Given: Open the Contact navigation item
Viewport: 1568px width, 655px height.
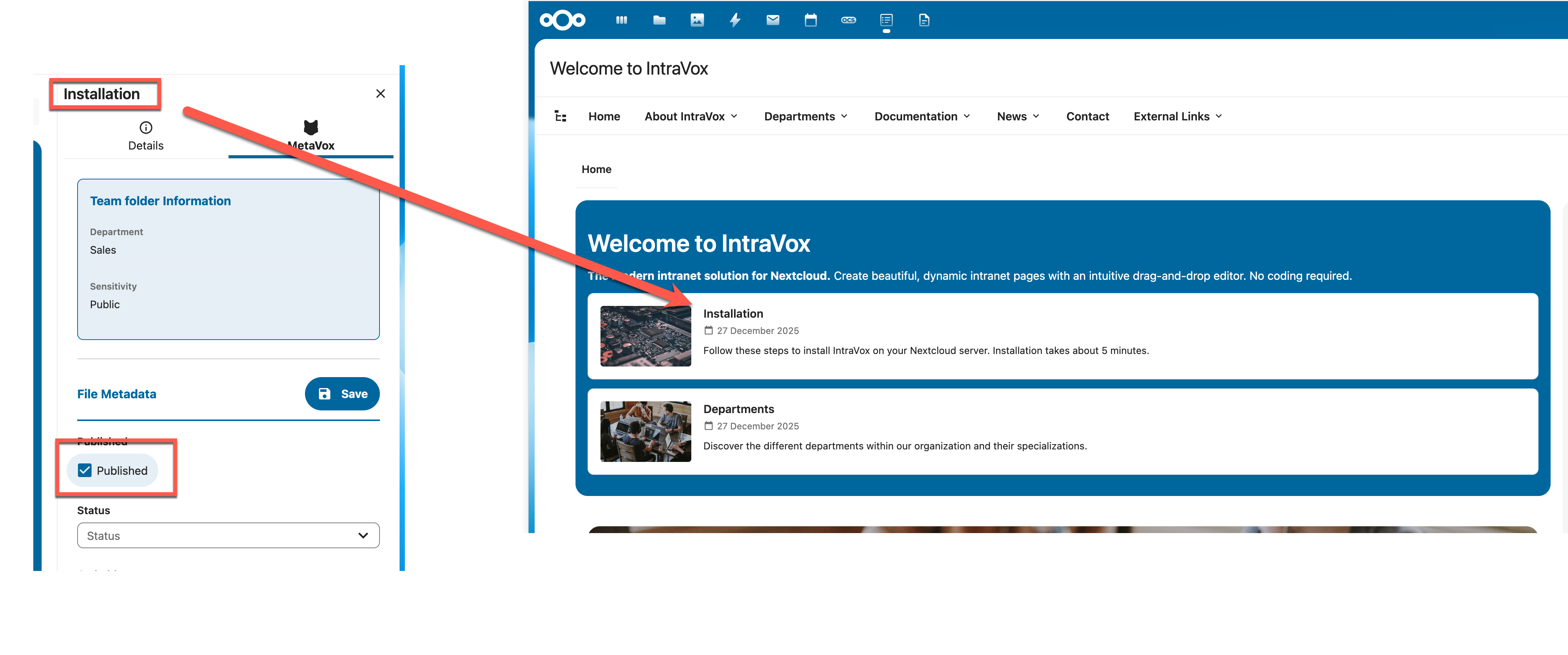Looking at the screenshot, I should (x=1088, y=116).
